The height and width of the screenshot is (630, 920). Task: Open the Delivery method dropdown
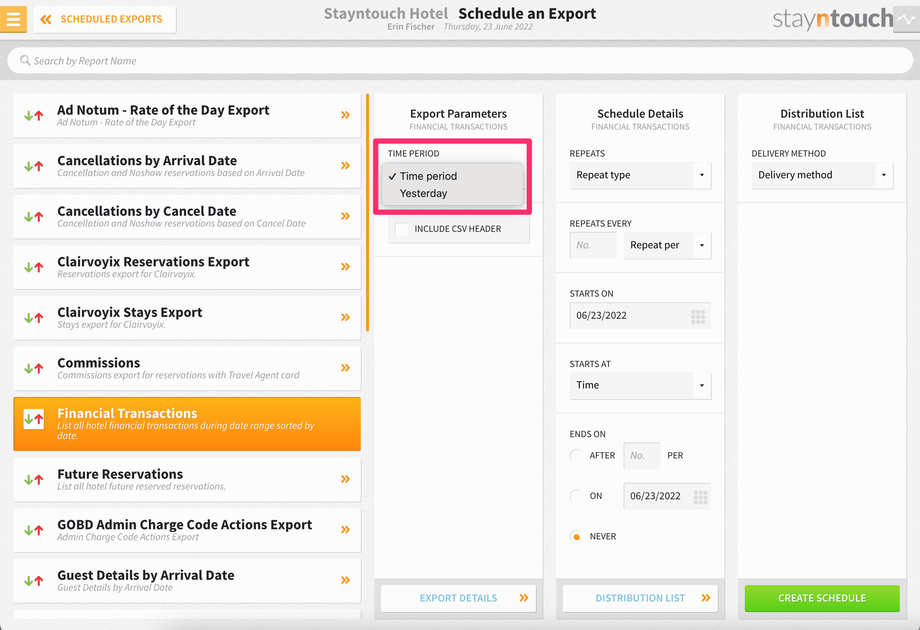pyautogui.click(x=822, y=175)
